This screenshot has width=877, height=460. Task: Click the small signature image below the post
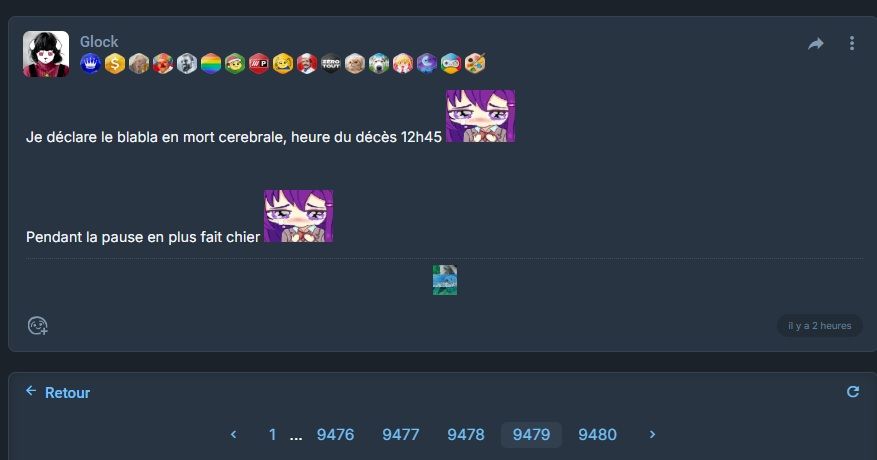coord(445,280)
